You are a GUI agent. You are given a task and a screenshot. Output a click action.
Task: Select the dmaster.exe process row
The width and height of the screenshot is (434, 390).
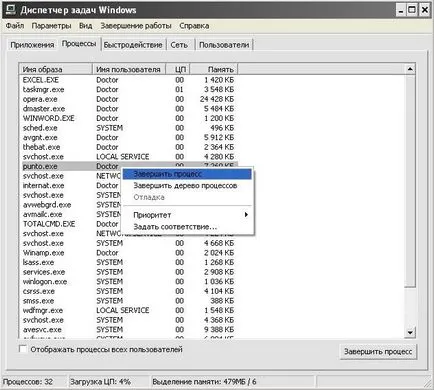point(128,109)
